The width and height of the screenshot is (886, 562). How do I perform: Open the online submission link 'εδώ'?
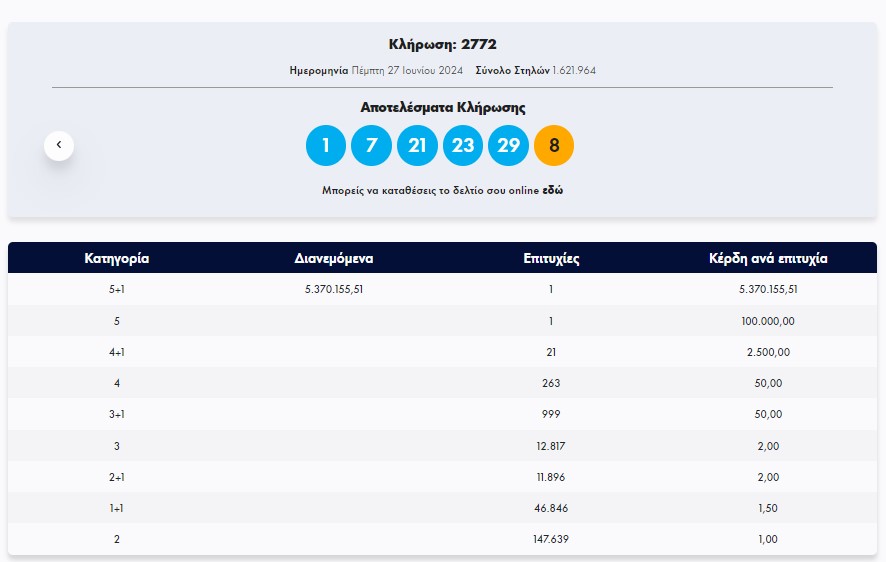point(552,190)
